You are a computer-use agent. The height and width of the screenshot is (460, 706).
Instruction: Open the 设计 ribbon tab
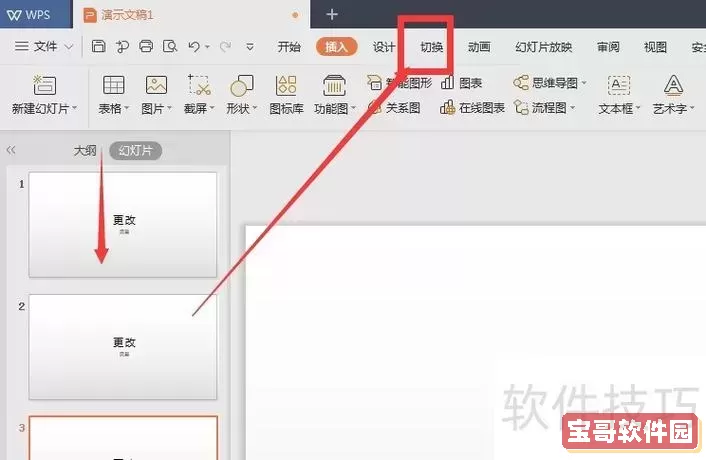[x=384, y=47]
